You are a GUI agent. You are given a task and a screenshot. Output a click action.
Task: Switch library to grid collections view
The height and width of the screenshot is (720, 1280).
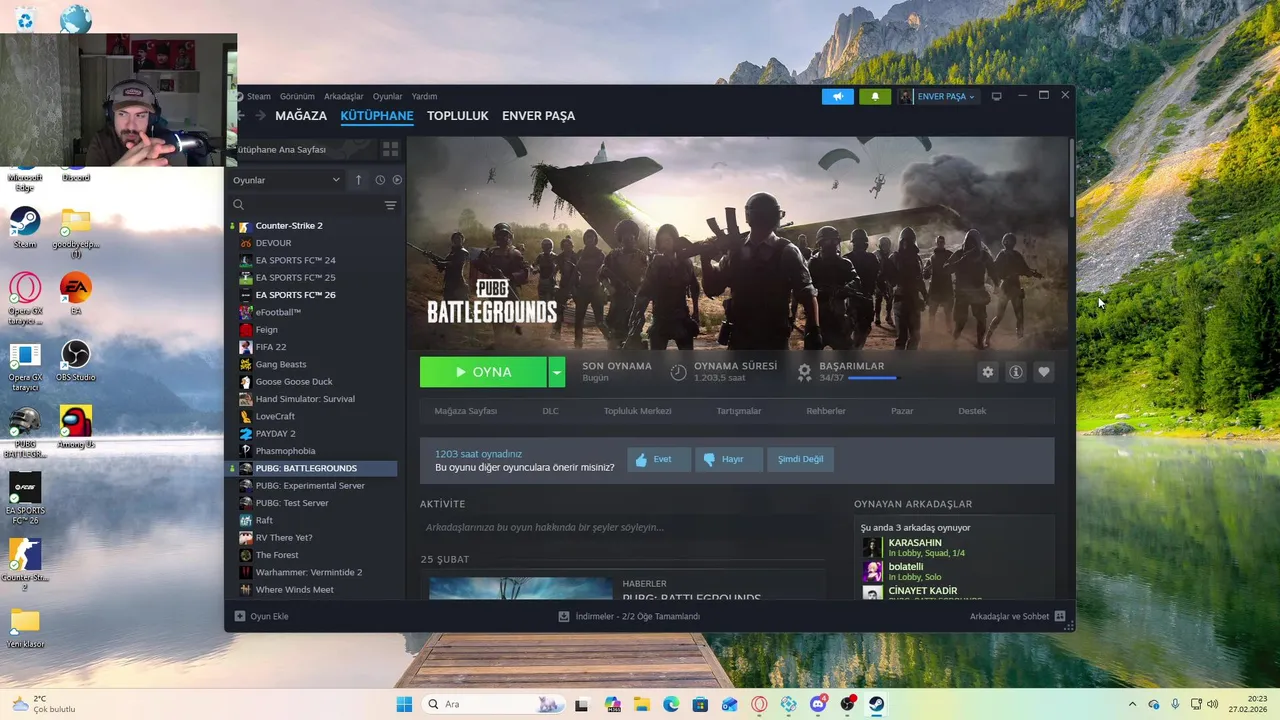[x=390, y=149]
